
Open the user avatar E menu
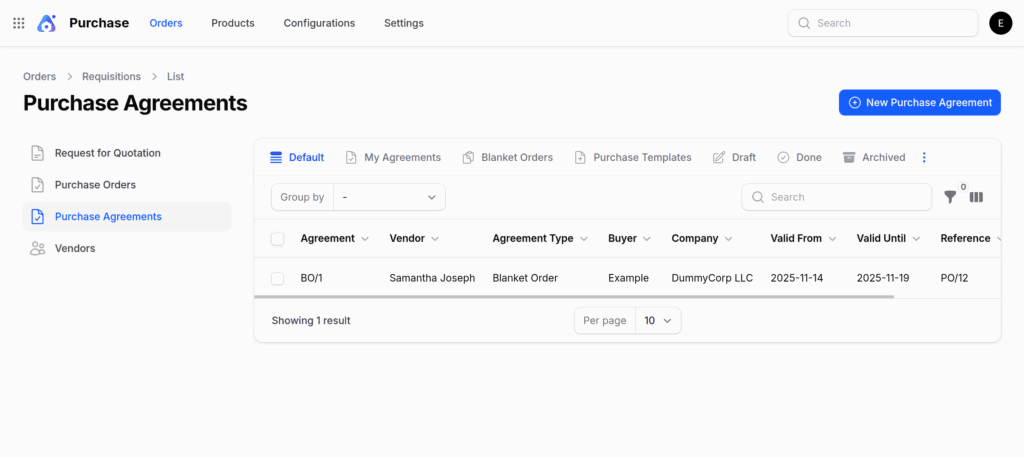coord(1000,23)
